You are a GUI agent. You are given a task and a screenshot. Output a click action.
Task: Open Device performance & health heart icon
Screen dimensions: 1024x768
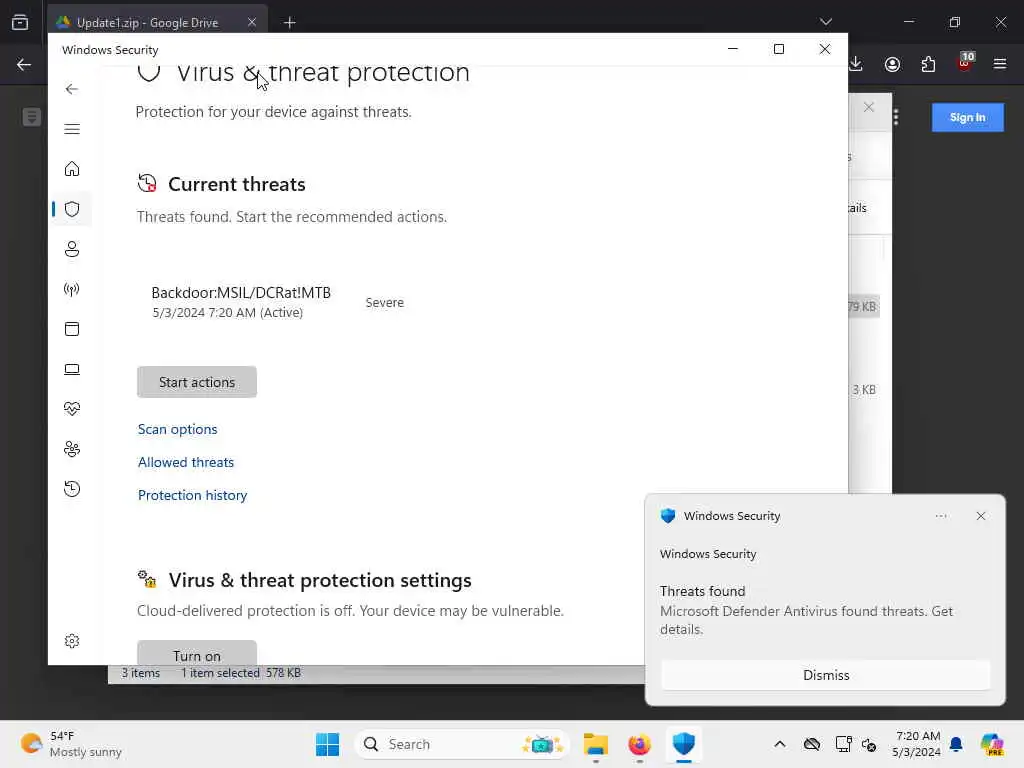tap(72, 409)
